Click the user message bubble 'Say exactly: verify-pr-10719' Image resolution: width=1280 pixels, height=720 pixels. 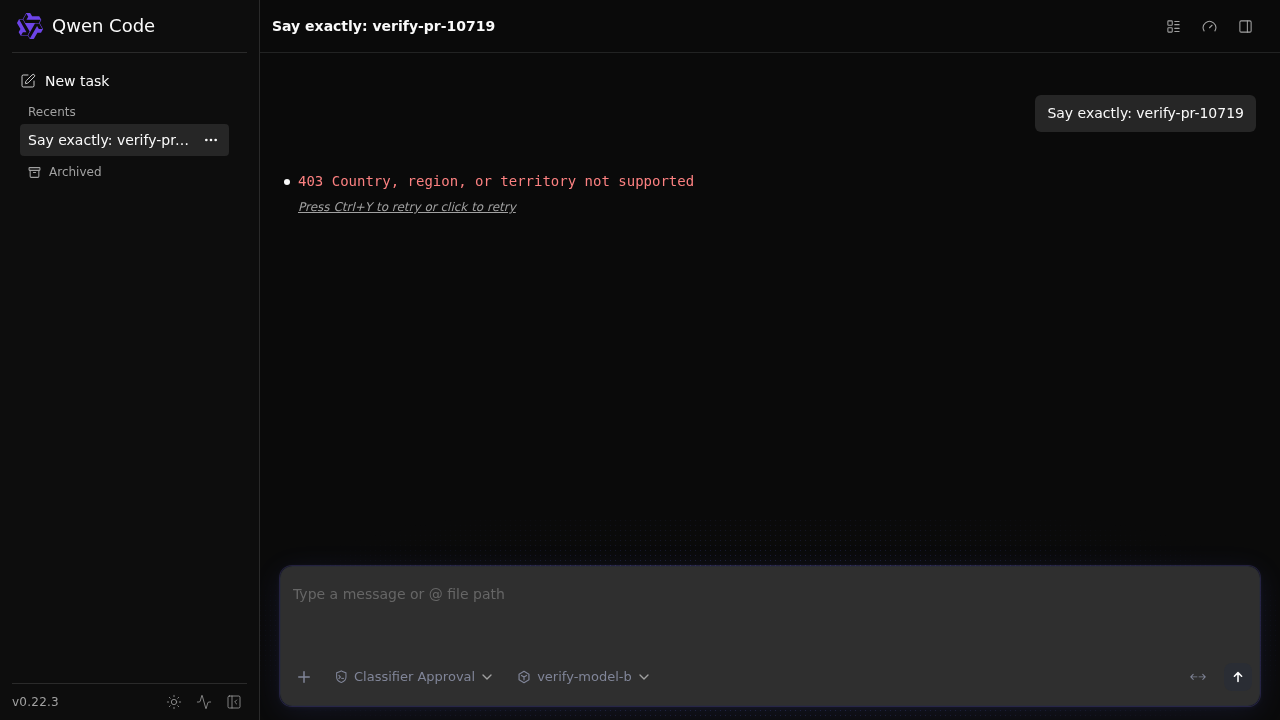pyautogui.click(x=1146, y=113)
